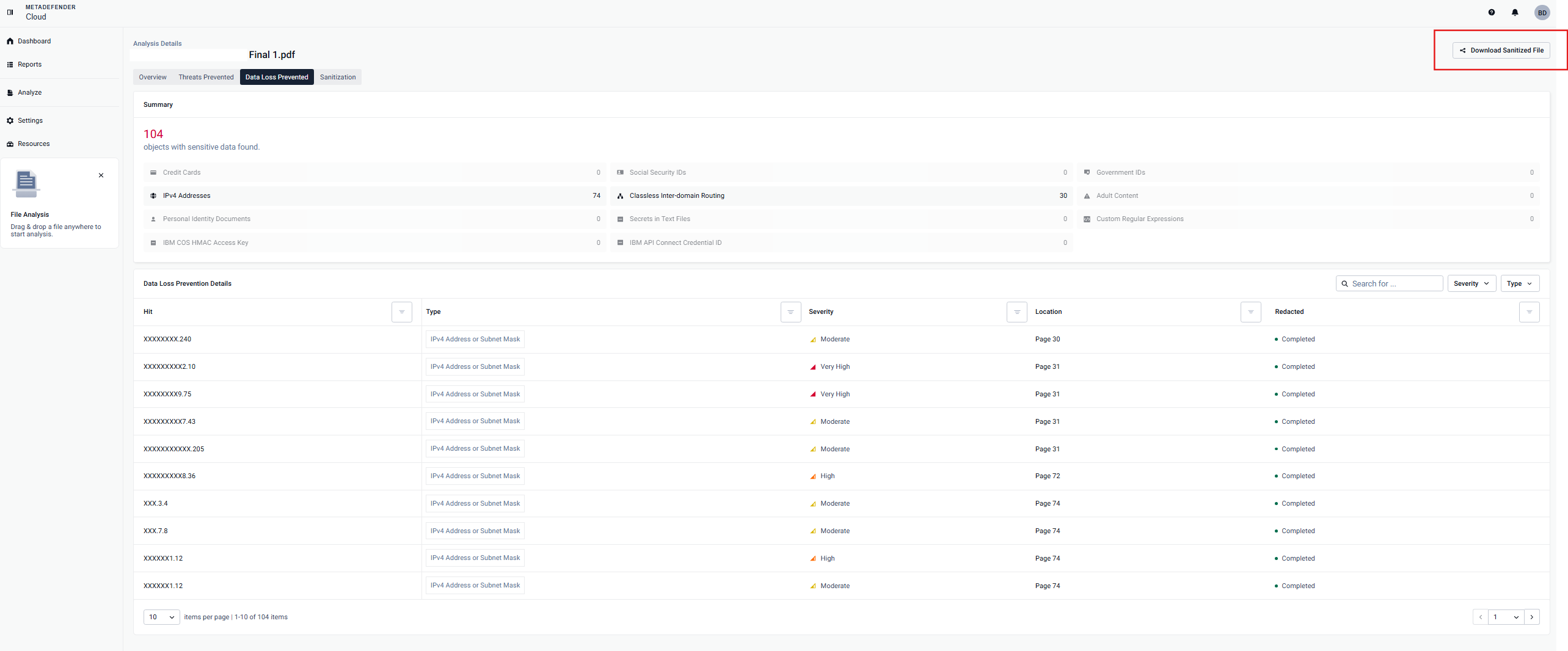The image size is (1568, 651).
Task: Open Reports in the sidebar
Action: point(29,64)
